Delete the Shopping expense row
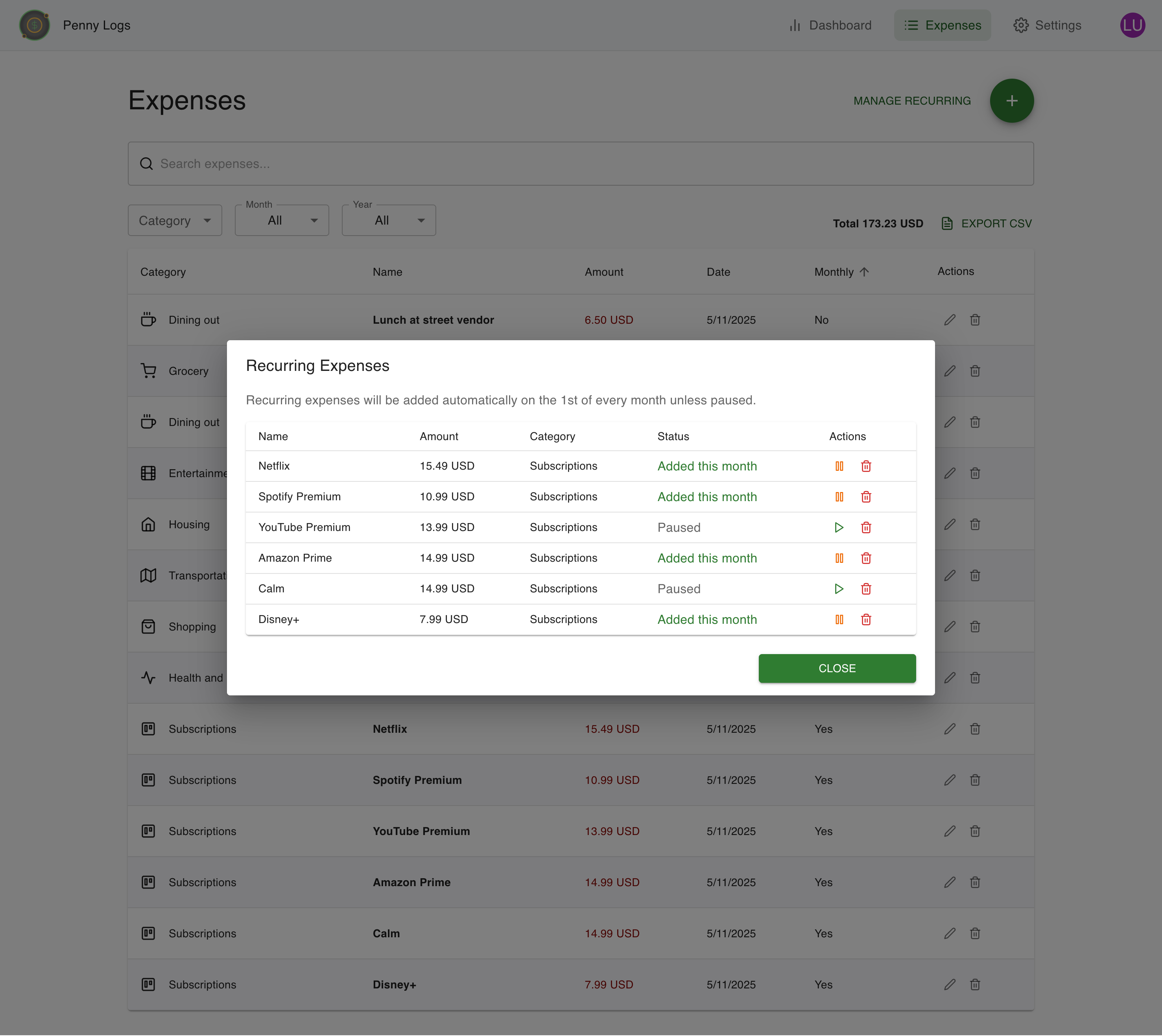Viewport: 1162px width, 1036px height. click(x=975, y=627)
